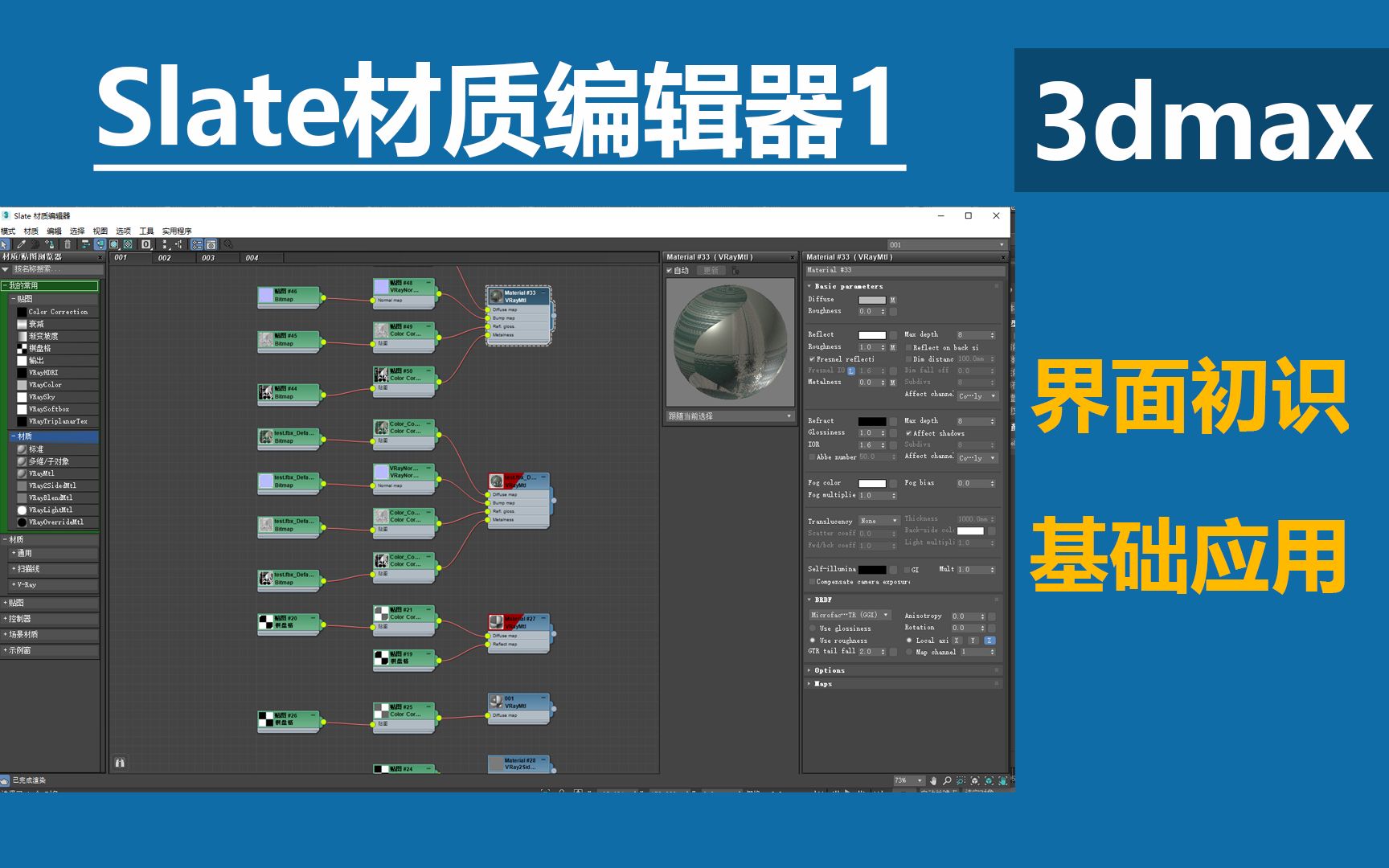
Task: Select the Zoom Region tool at bottom
Action: (961, 780)
